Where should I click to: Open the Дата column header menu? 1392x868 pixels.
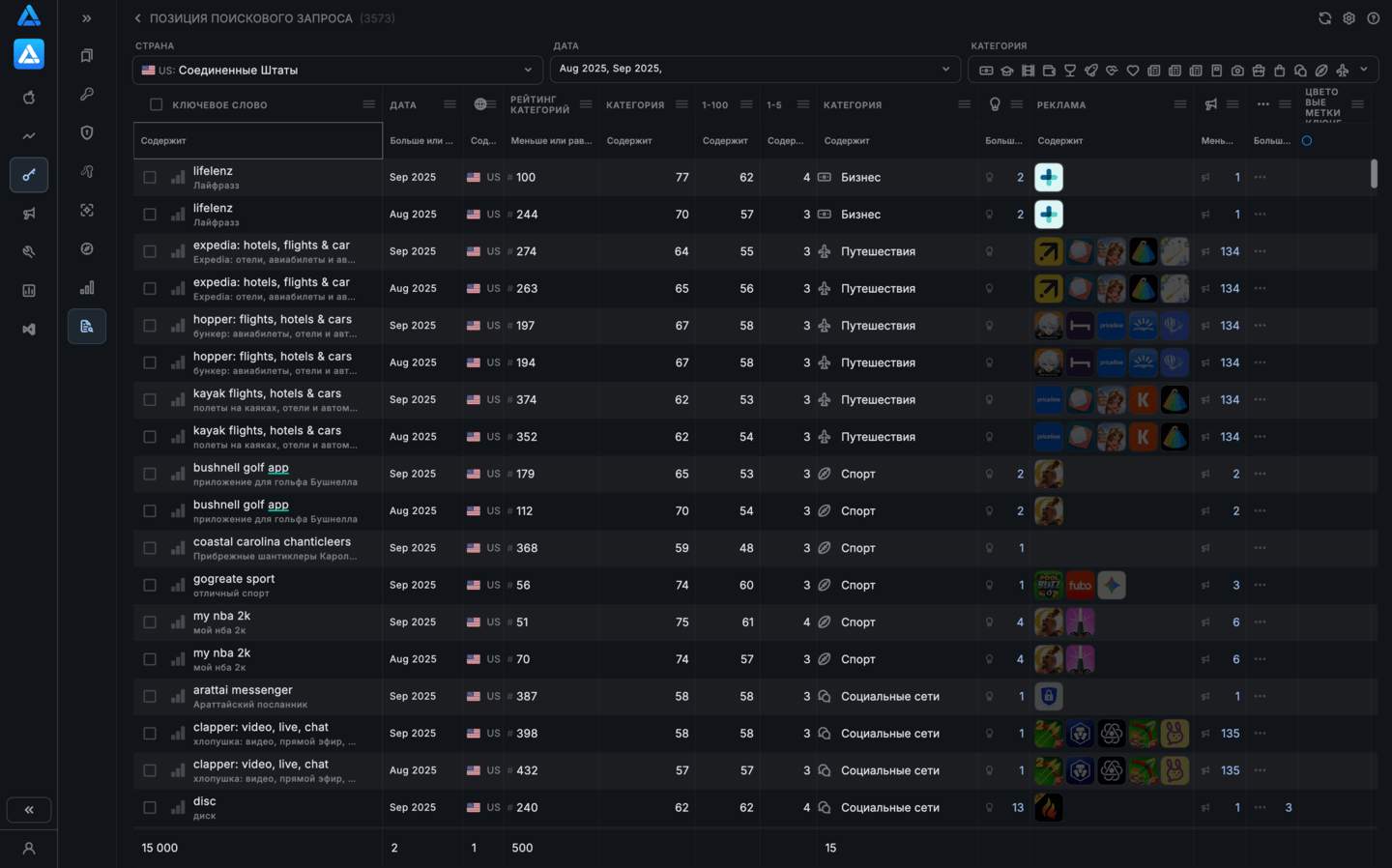(449, 104)
